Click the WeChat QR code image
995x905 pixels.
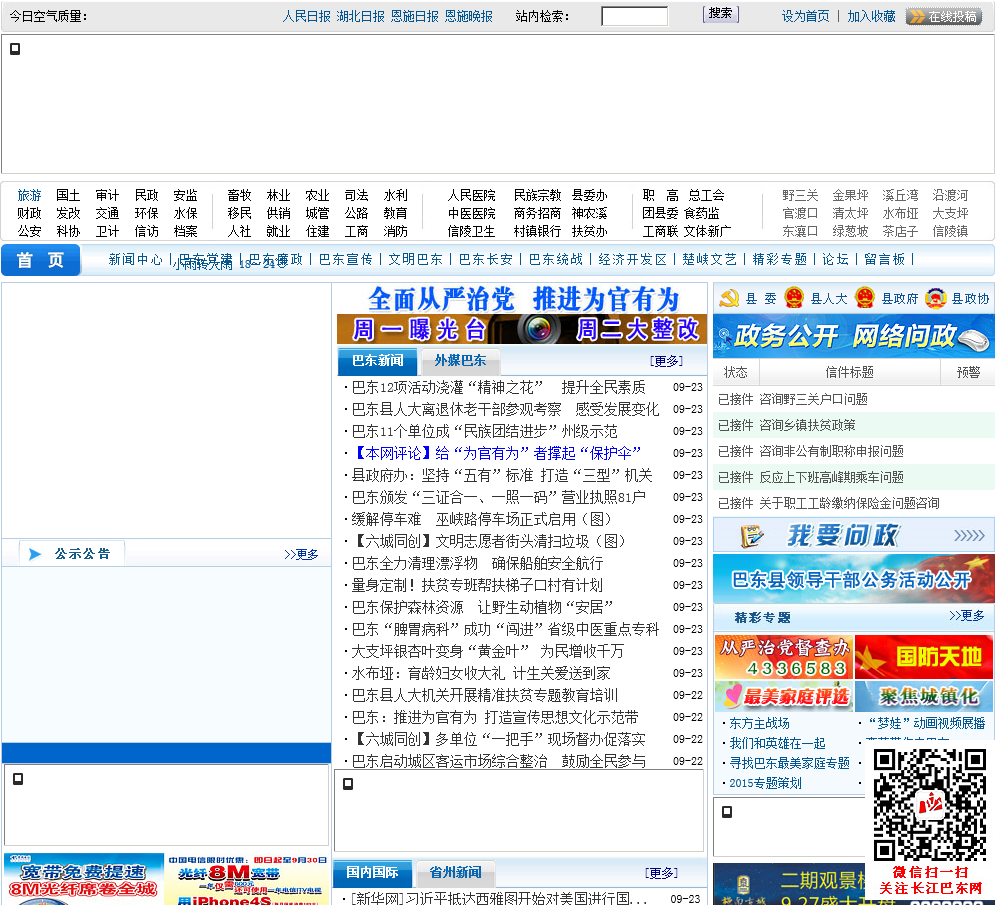click(x=930, y=806)
